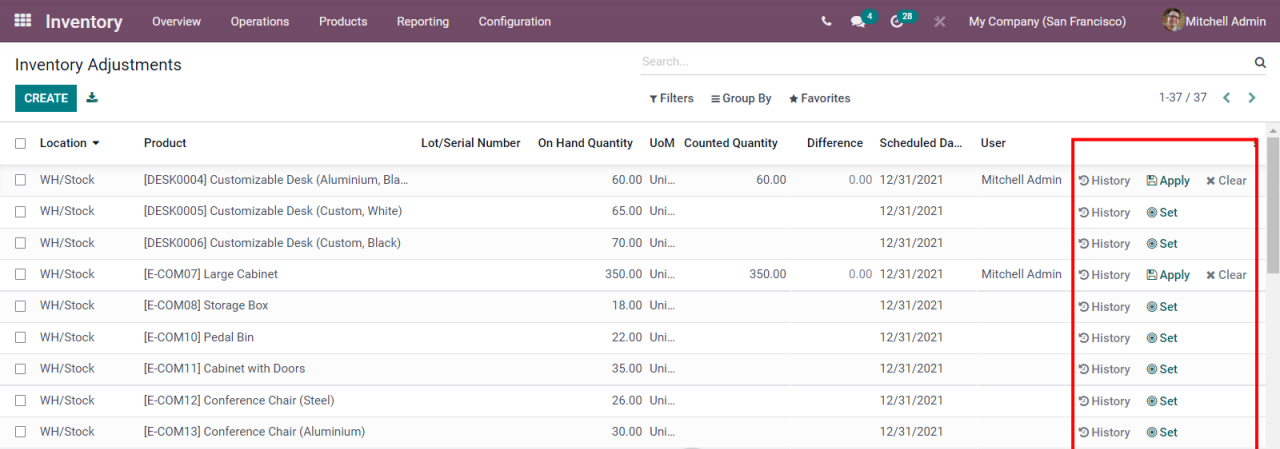Set the quantity for E-COM10 Pedal Bin
The width and height of the screenshot is (1280, 449).
[1162, 338]
